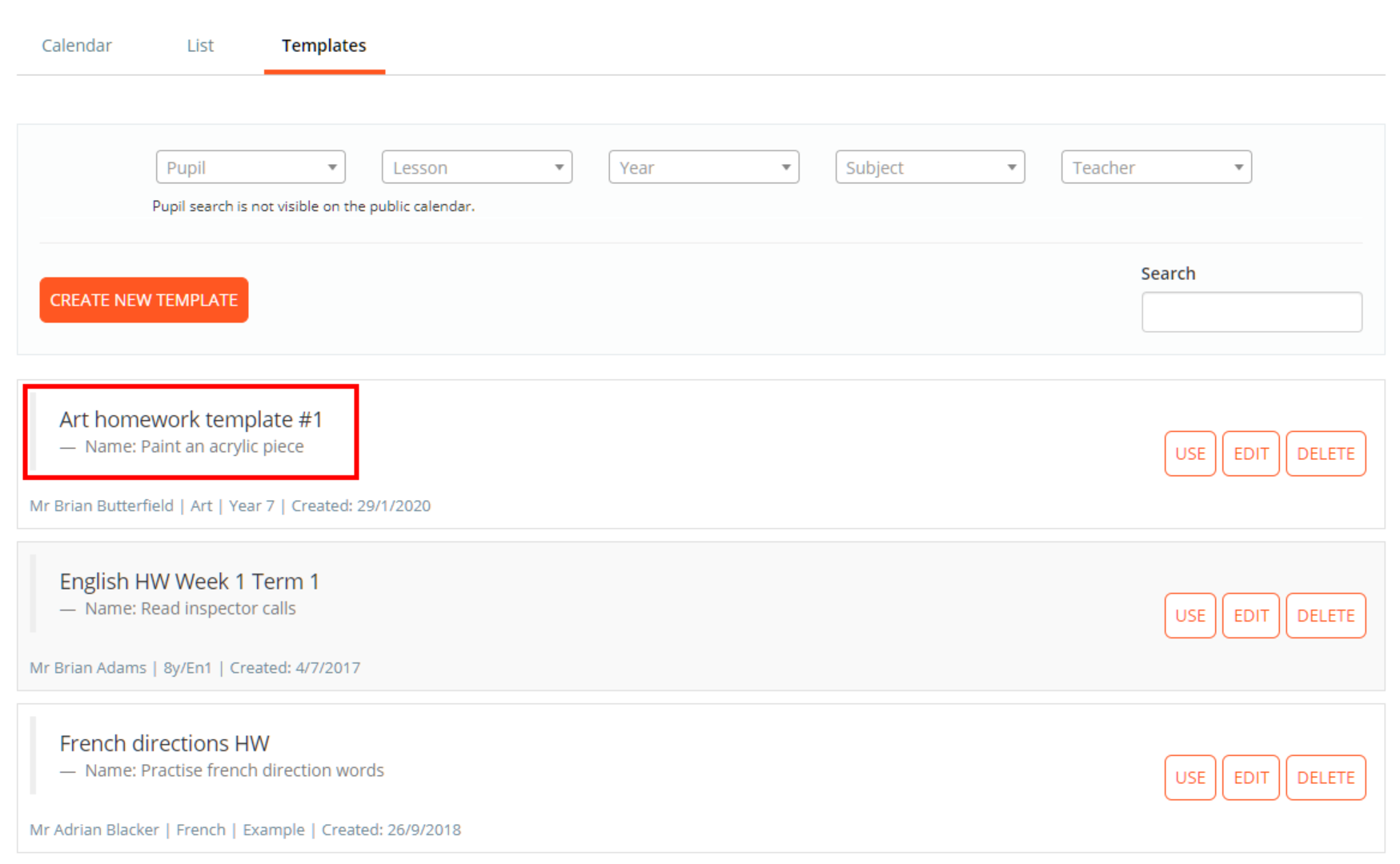
Task: Open the Teacher dropdown filter
Action: [x=1157, y=167]
